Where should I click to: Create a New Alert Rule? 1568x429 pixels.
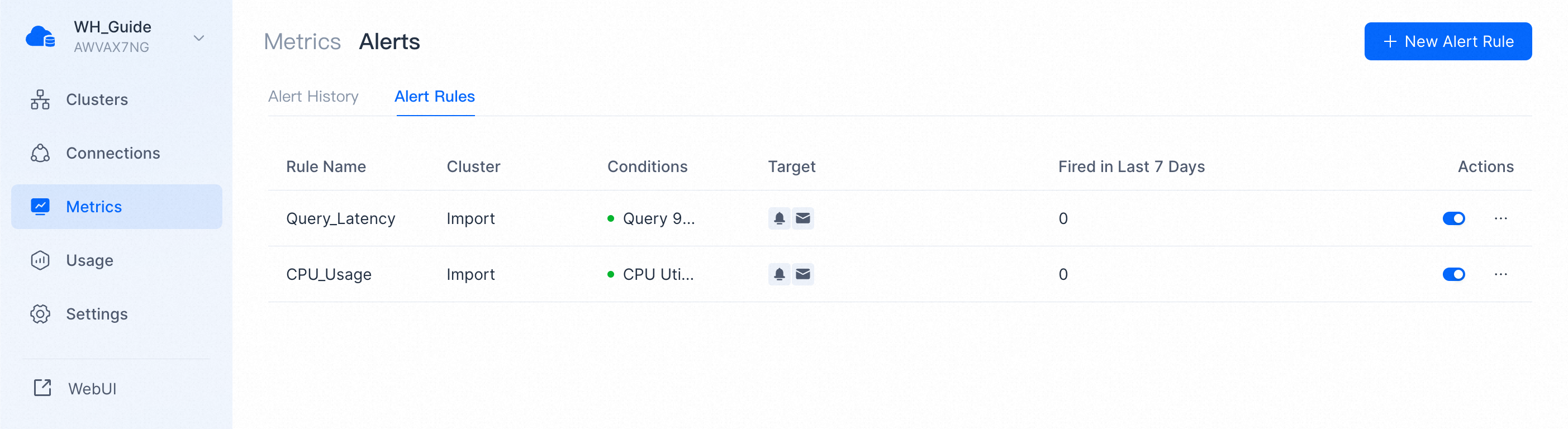click(x=1448, y=41)
